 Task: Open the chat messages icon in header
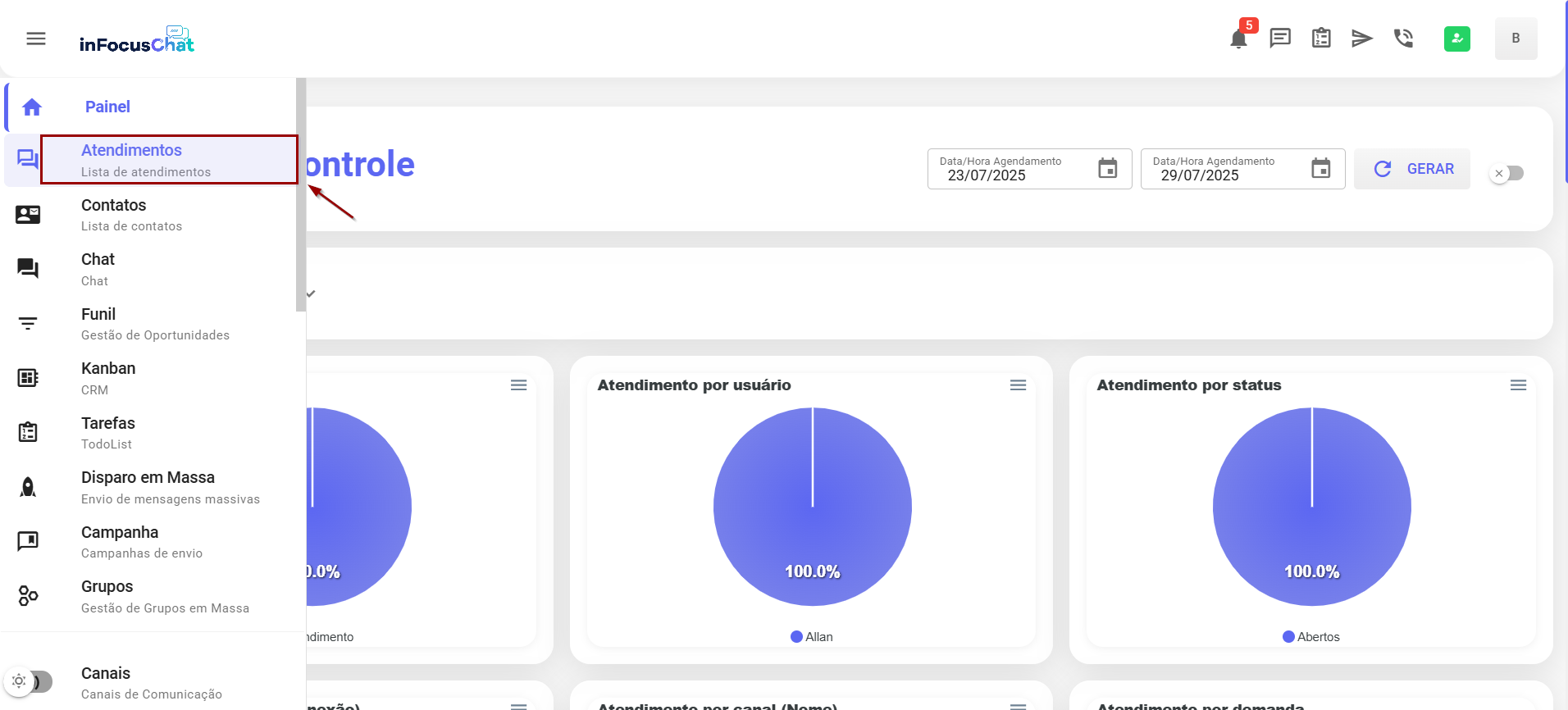coord(1279,39)
